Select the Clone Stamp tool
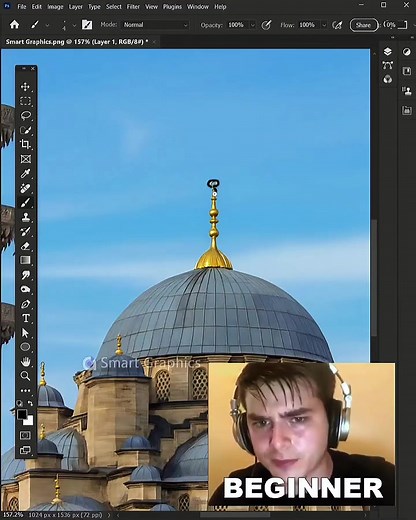Screen dimensions: 416x520 coord(25,217)
